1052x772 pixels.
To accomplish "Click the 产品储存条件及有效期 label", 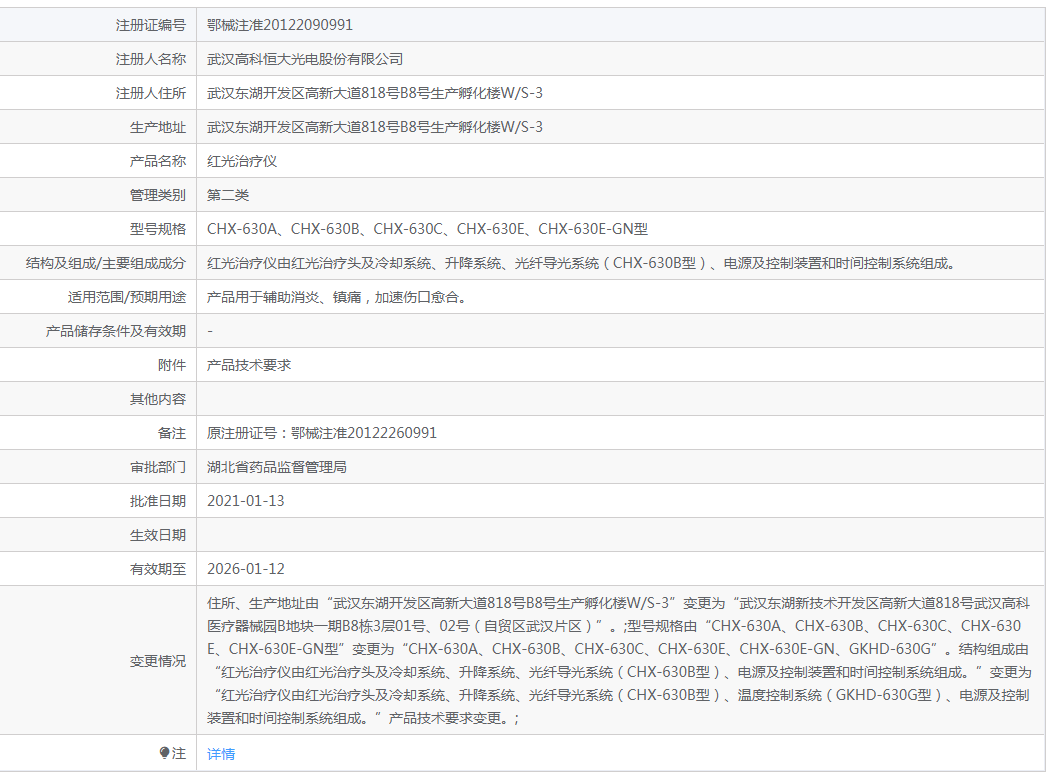I will (115, 331).
